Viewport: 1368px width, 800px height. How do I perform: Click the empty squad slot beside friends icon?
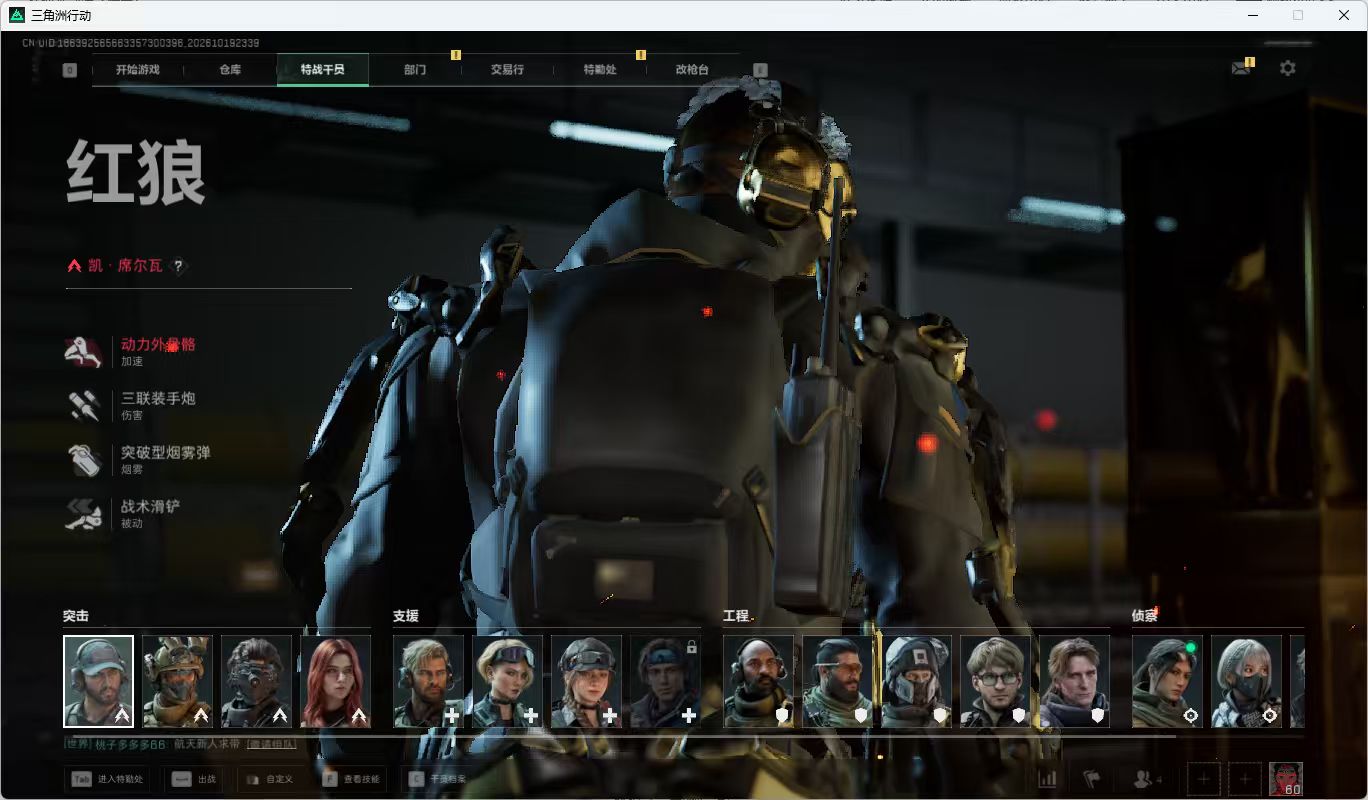coord(1204,779)
